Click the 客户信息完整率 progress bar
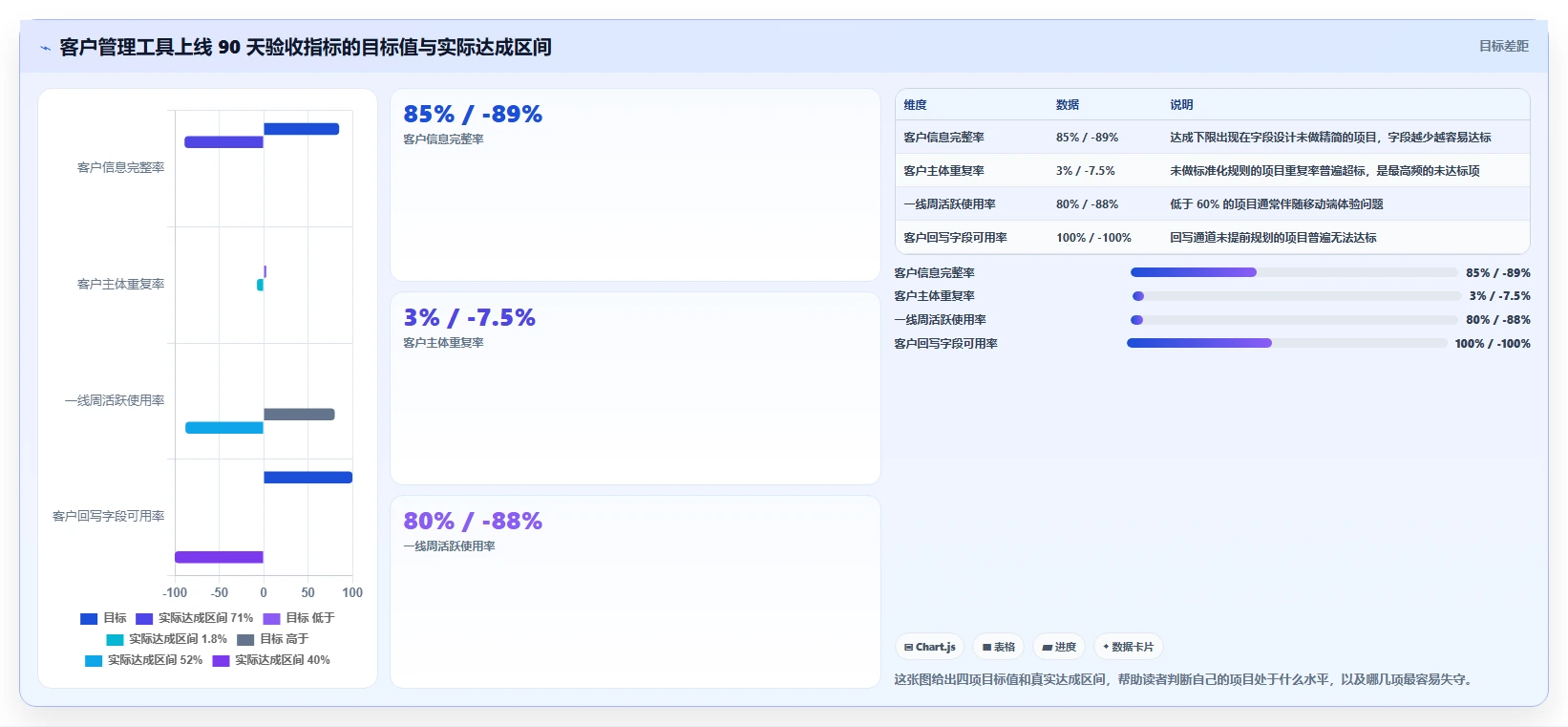 (x=1294, y=272)
